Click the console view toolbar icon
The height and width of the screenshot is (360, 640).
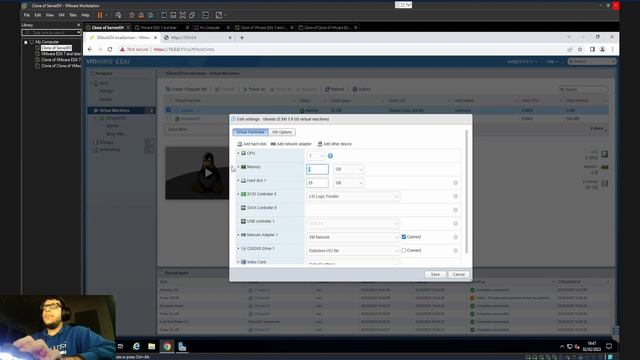pos(205,15)
